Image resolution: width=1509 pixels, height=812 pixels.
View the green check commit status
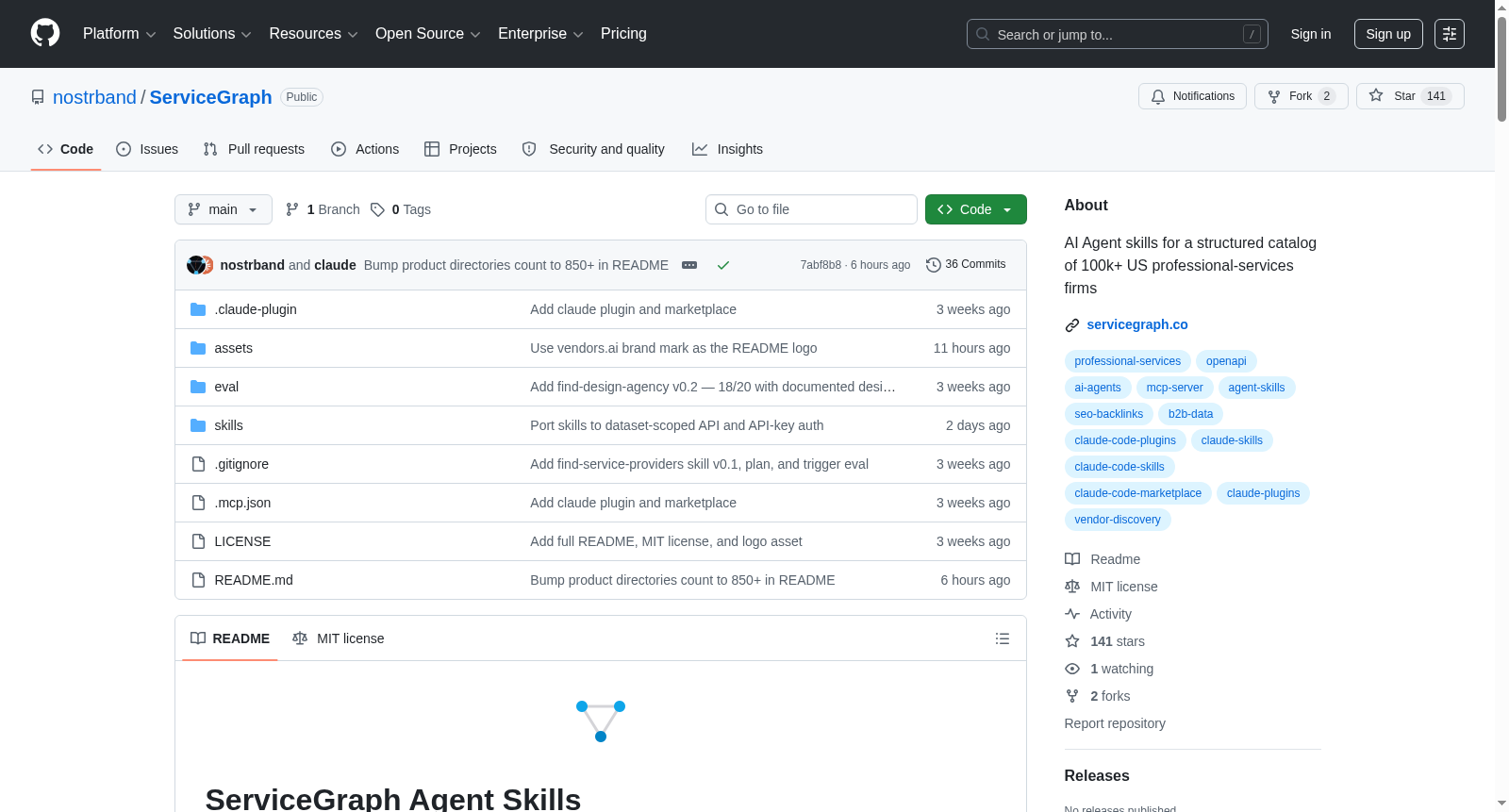tap(723, 265)
